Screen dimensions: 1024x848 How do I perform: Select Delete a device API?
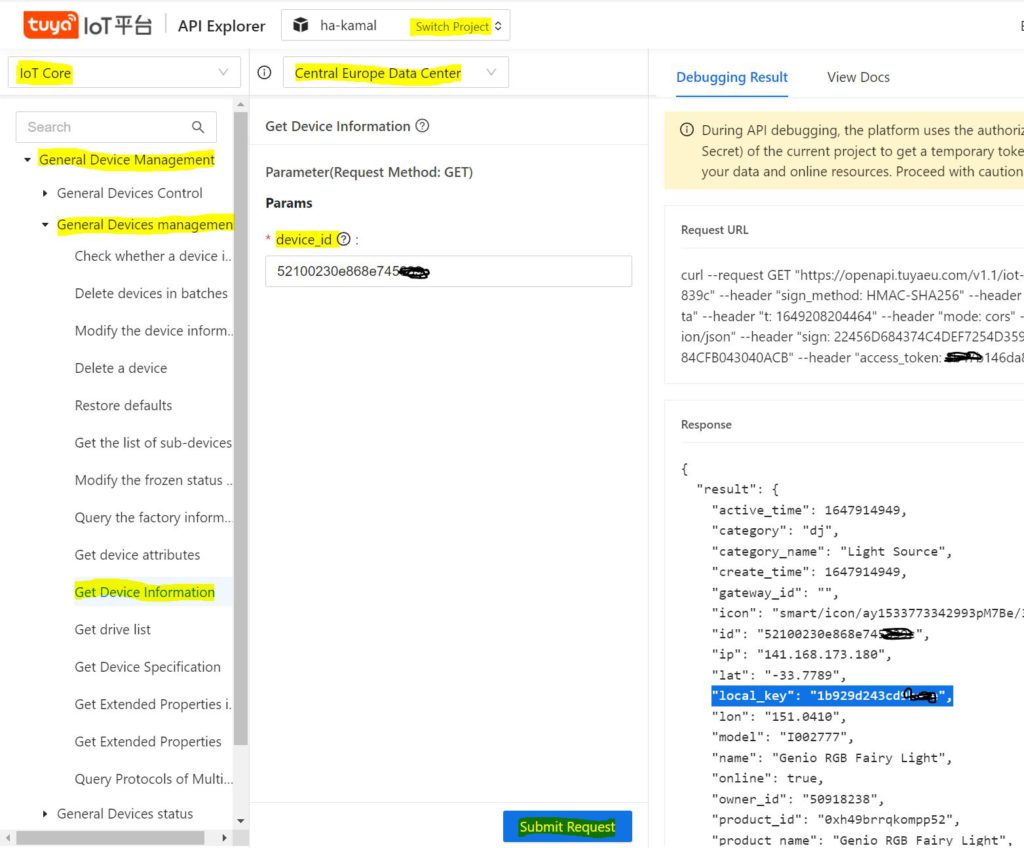pyautogui.click(x=121, y=368)
